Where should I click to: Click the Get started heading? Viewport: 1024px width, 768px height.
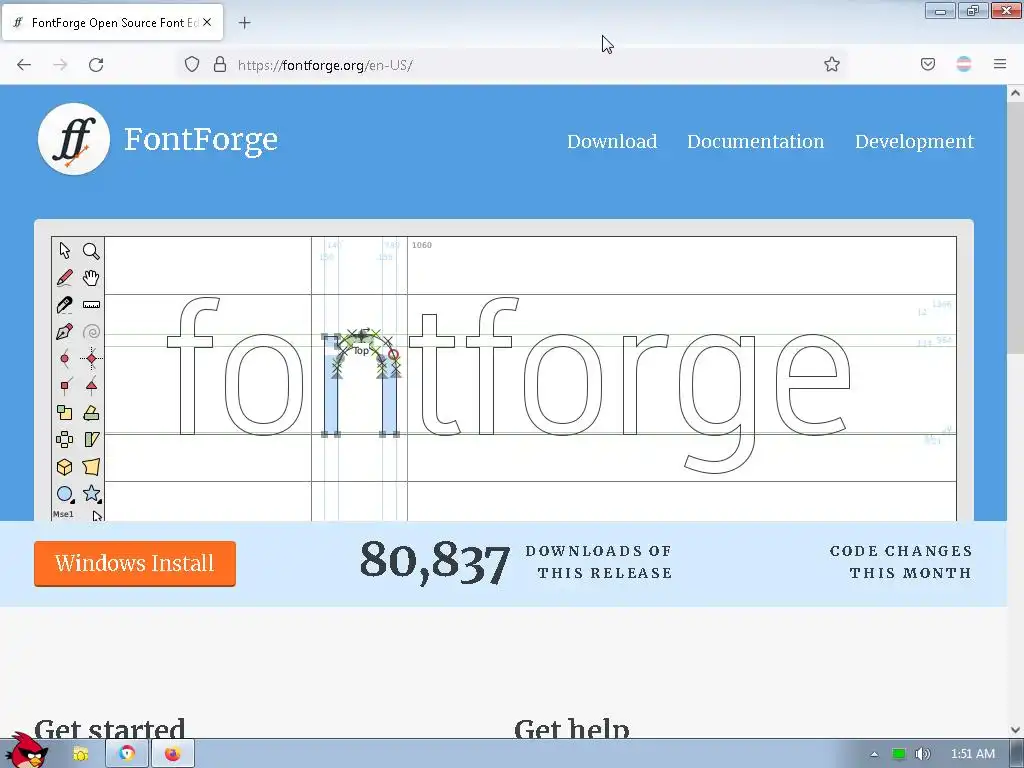[x=110, y=728]
